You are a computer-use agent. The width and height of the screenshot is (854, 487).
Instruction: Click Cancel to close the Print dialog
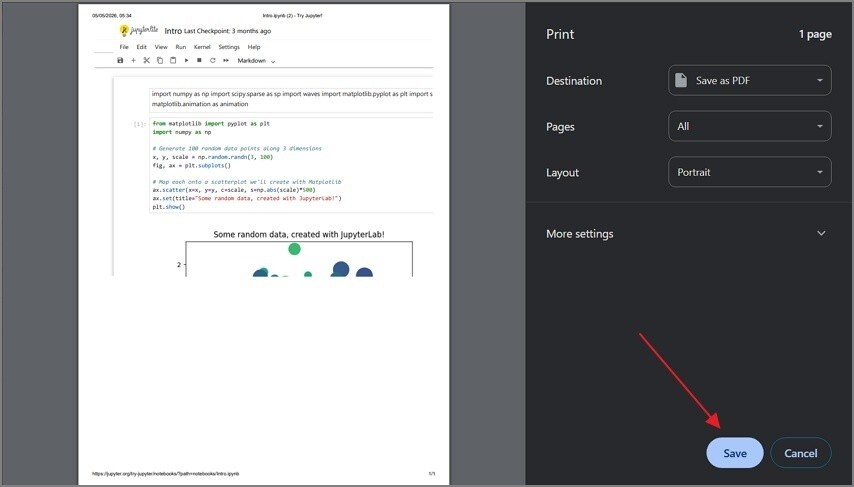[801, 453]
